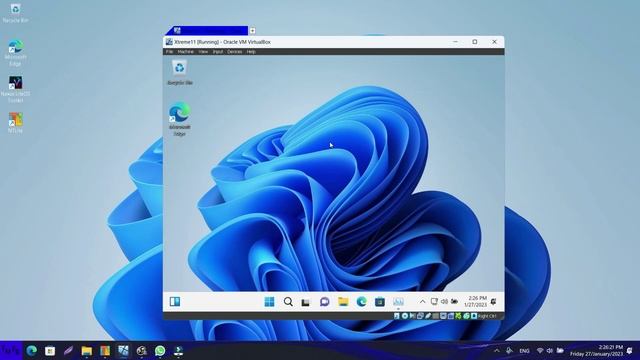This screenshot has width=640, height=360.
Task: Click the audio indicator in VirtualBox status bar
Action: coord(413,316)
